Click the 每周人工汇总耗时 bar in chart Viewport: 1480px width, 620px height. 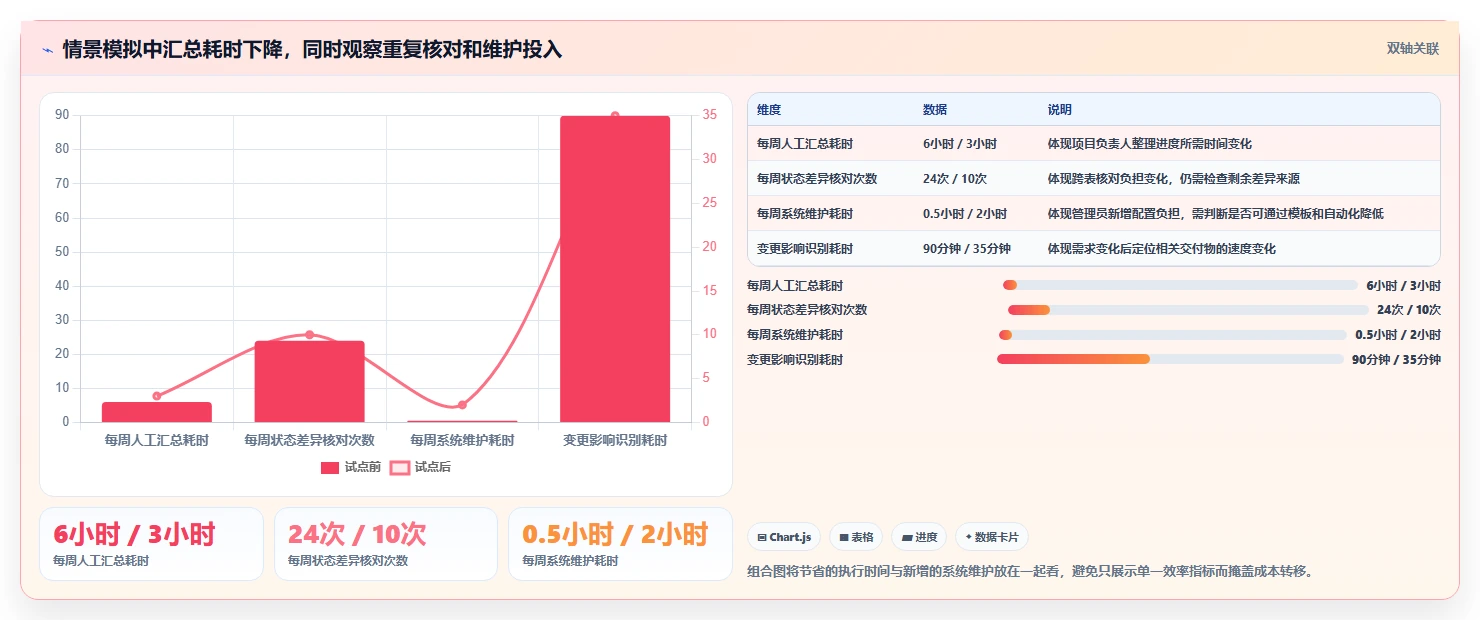tap(157, 412)
